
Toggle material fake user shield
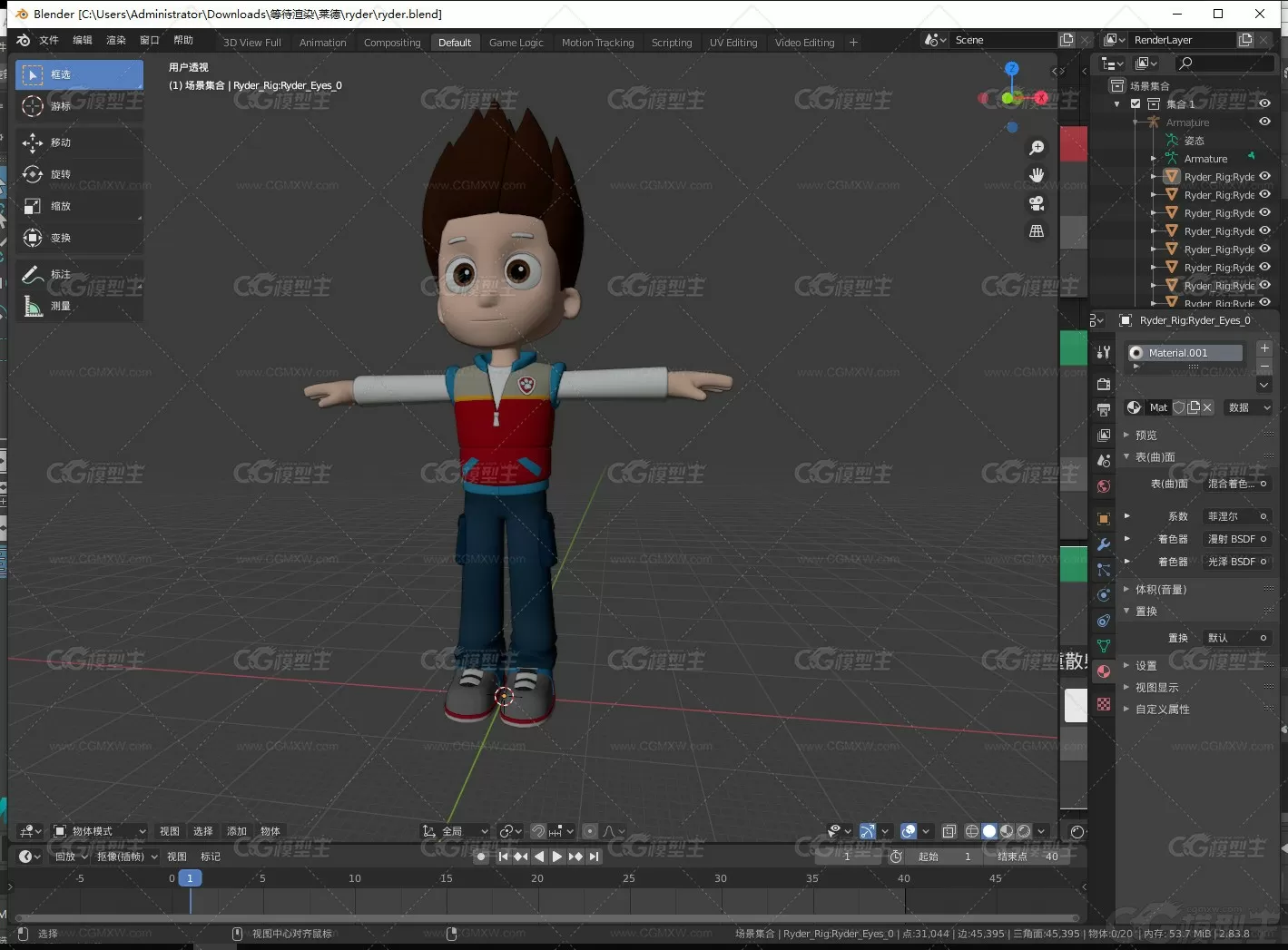coord(1179,407)
